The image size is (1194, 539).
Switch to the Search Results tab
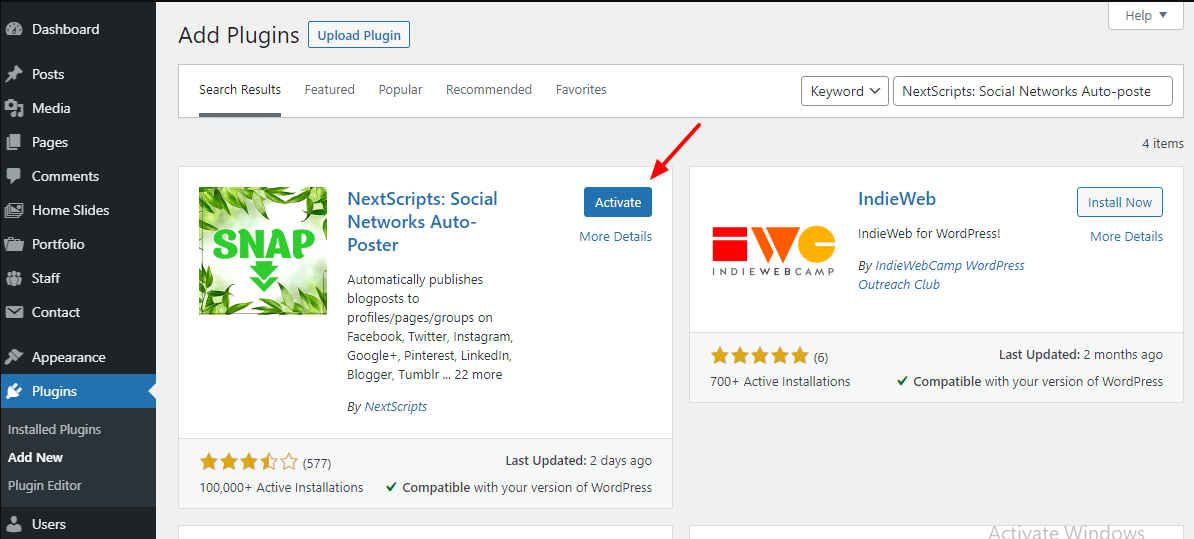pyautogui.click(x=240, y=90)
